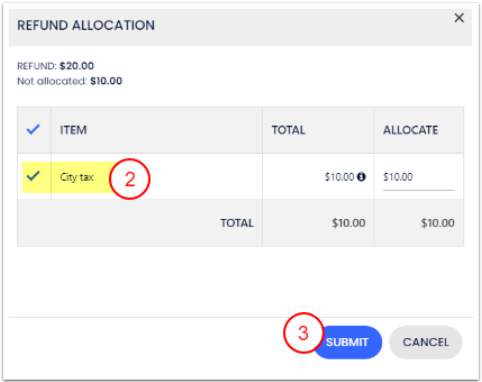The width and height of the screenshot is (482, 382).
Task: Click the red circled number 3 marker
Action: tap(303, 333)
